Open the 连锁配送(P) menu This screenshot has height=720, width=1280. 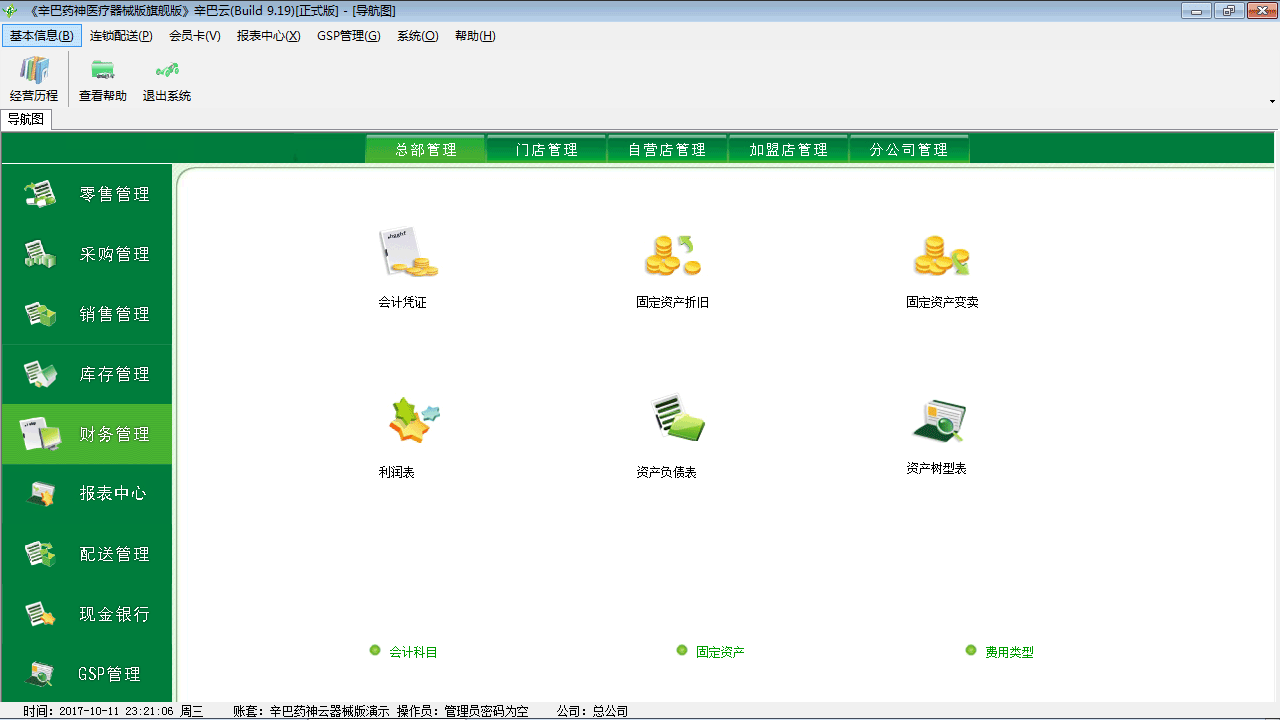(x=121, y=36)
